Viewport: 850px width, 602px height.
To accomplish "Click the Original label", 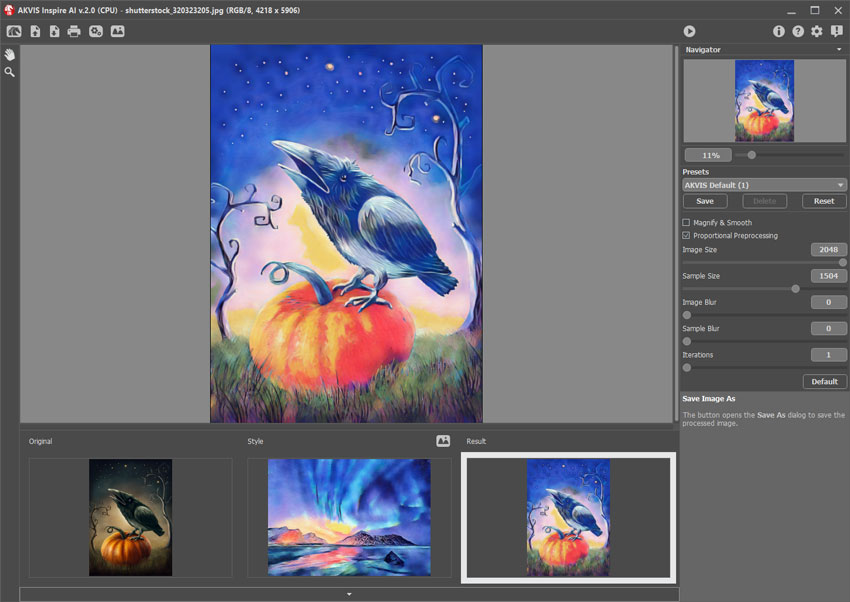I will pos(41,441).
